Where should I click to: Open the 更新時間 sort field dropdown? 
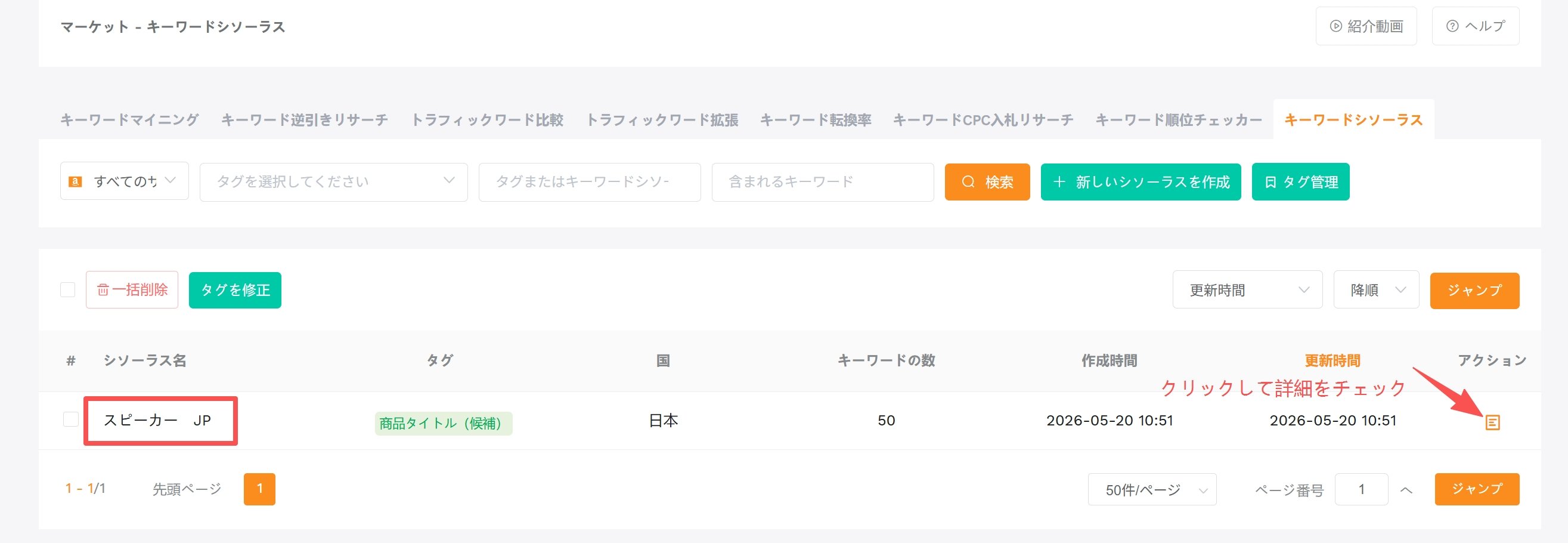click(1247, 290)
